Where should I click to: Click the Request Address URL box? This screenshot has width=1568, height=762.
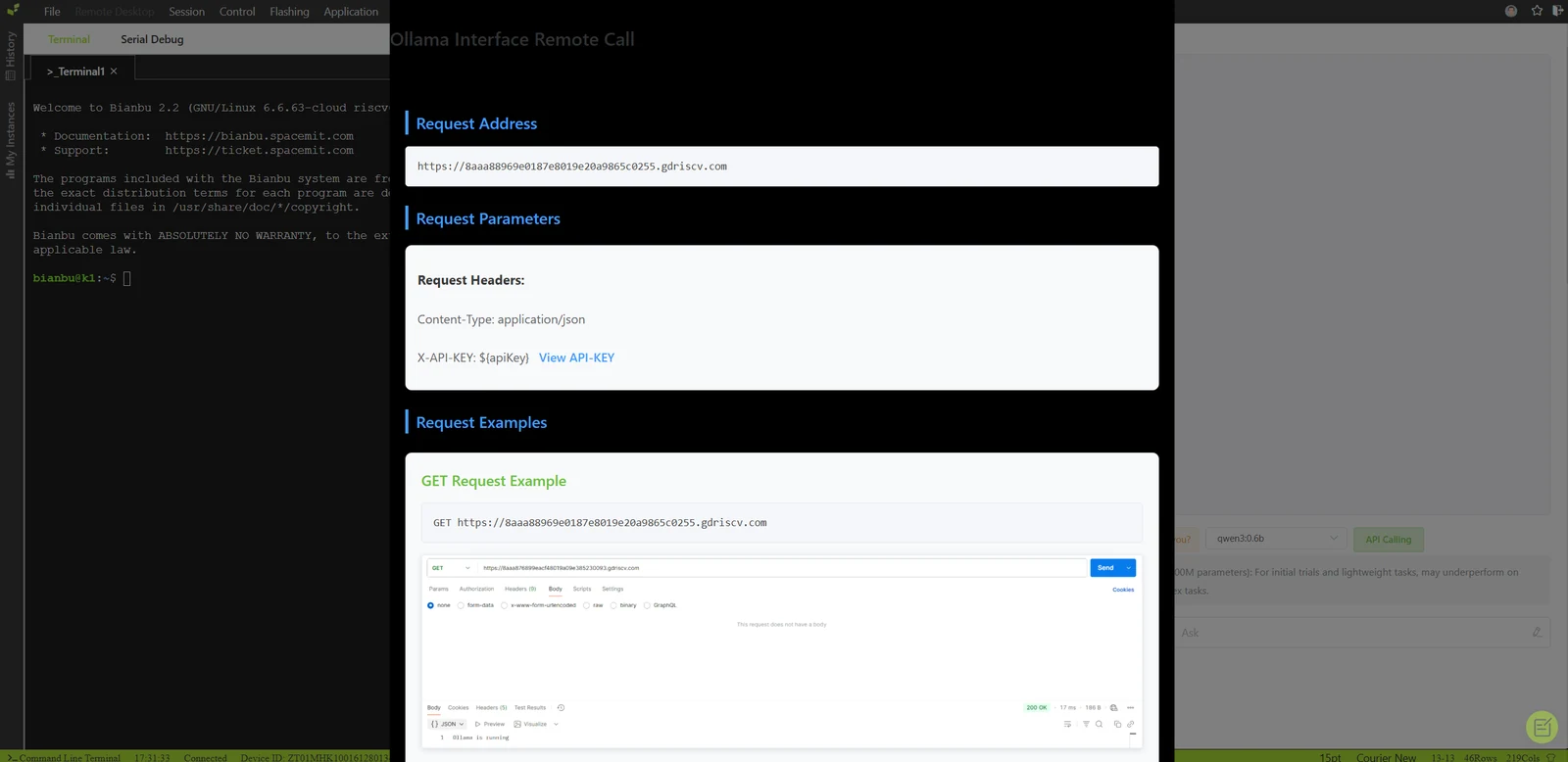782,167
